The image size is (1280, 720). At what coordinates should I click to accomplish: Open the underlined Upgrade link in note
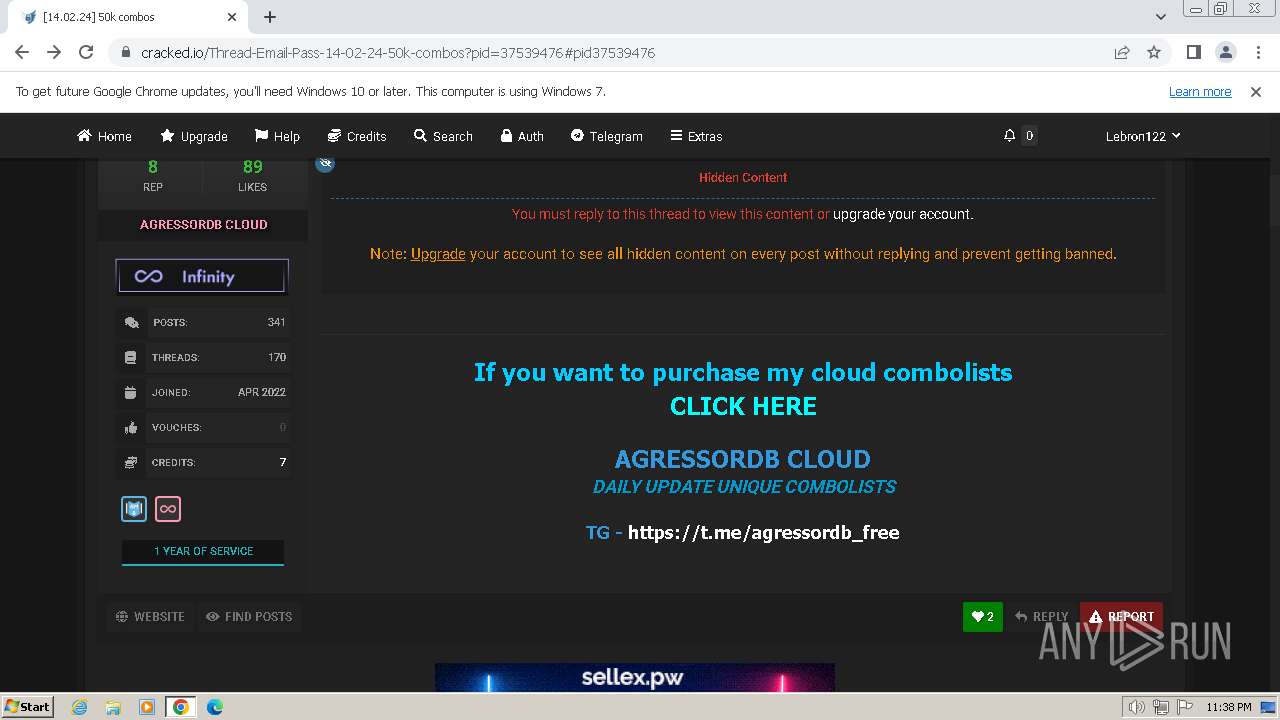pos(438,254)
